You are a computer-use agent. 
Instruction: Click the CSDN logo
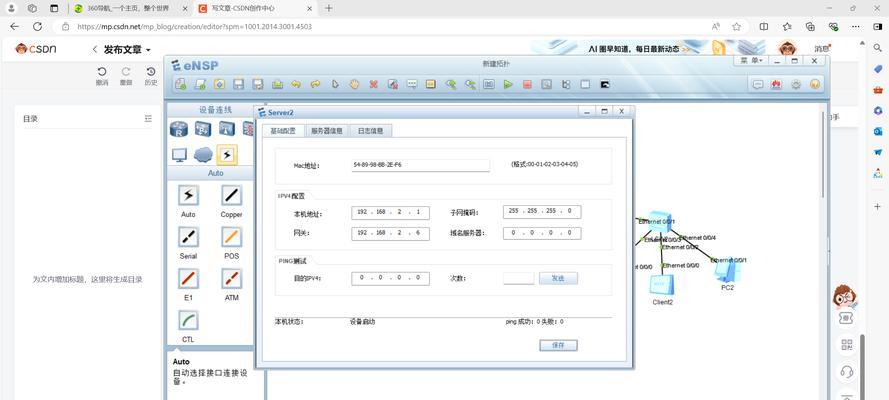pos(36,49)
